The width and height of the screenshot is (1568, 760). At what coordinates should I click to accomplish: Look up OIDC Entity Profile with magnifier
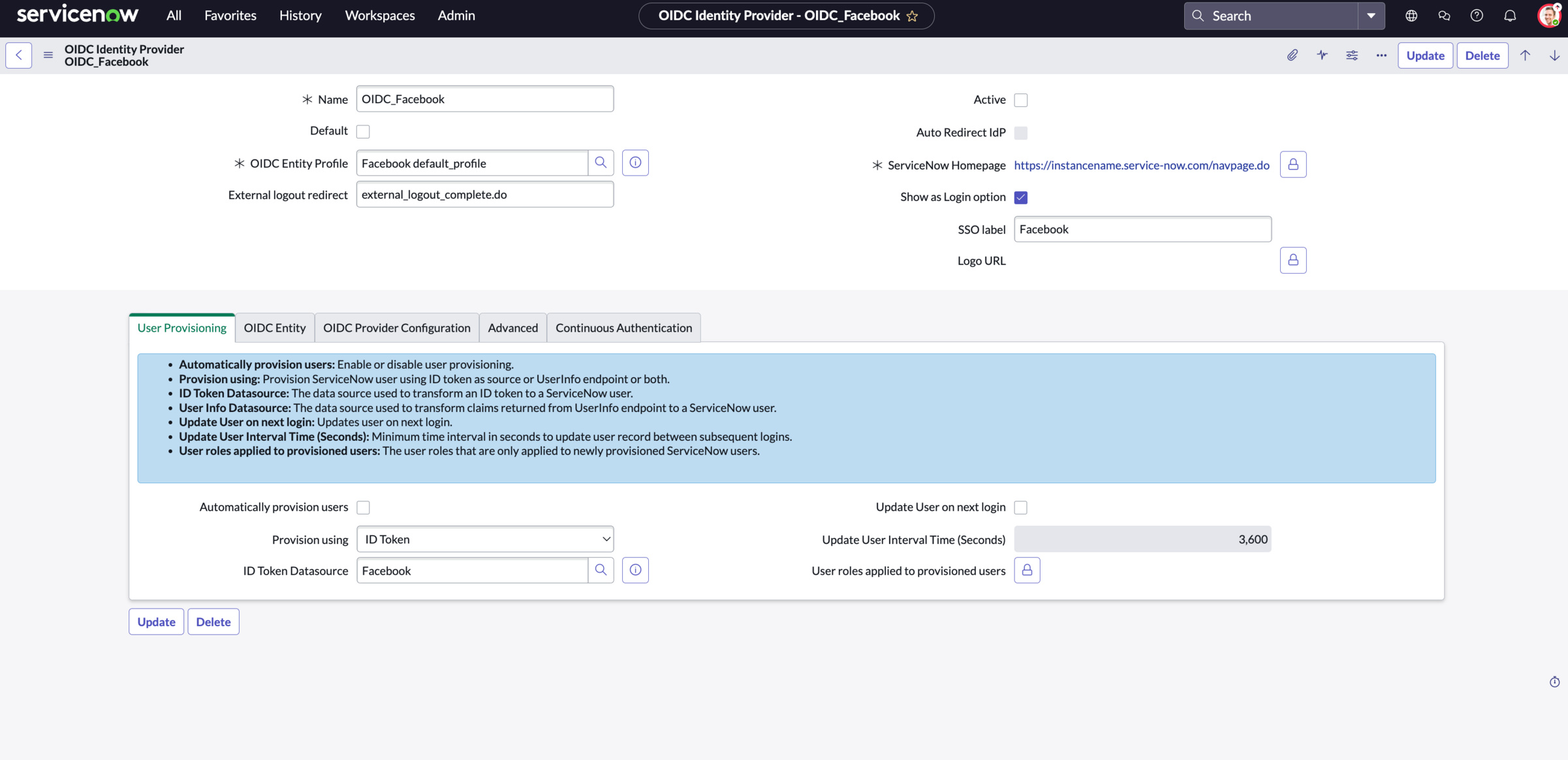pos(601,163)
